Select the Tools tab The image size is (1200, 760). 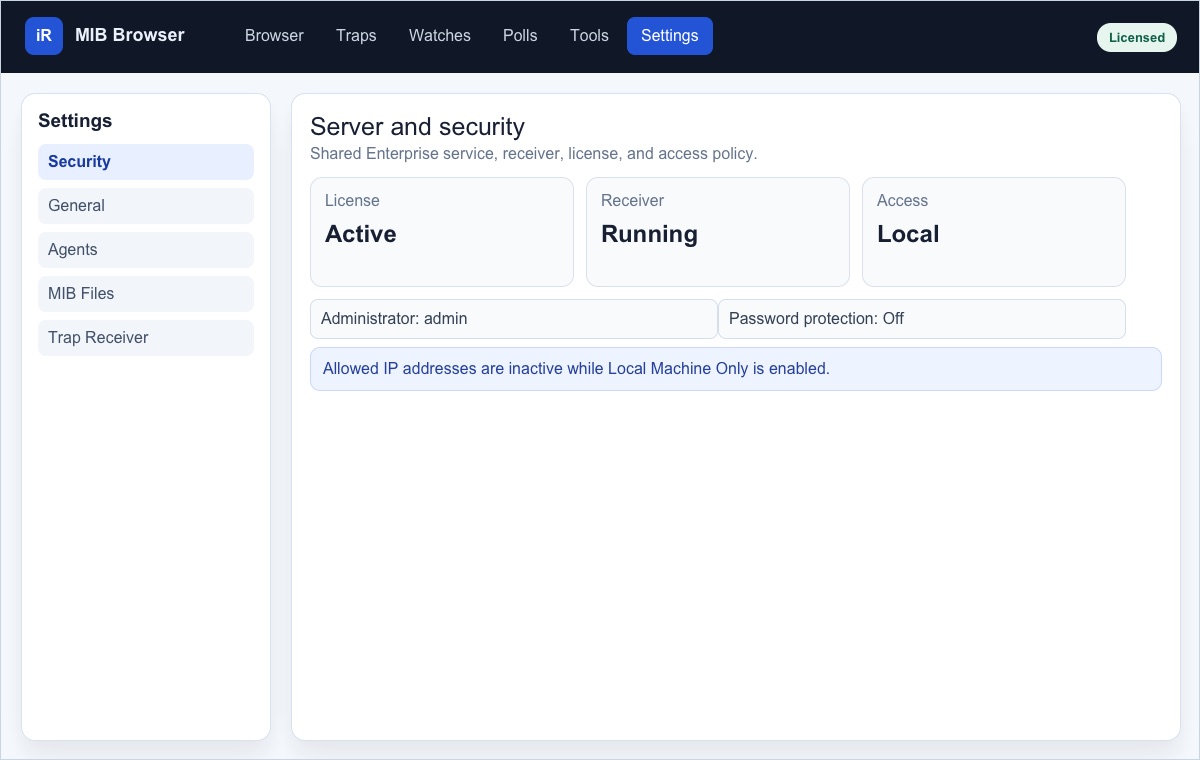(x=589, y=36)
